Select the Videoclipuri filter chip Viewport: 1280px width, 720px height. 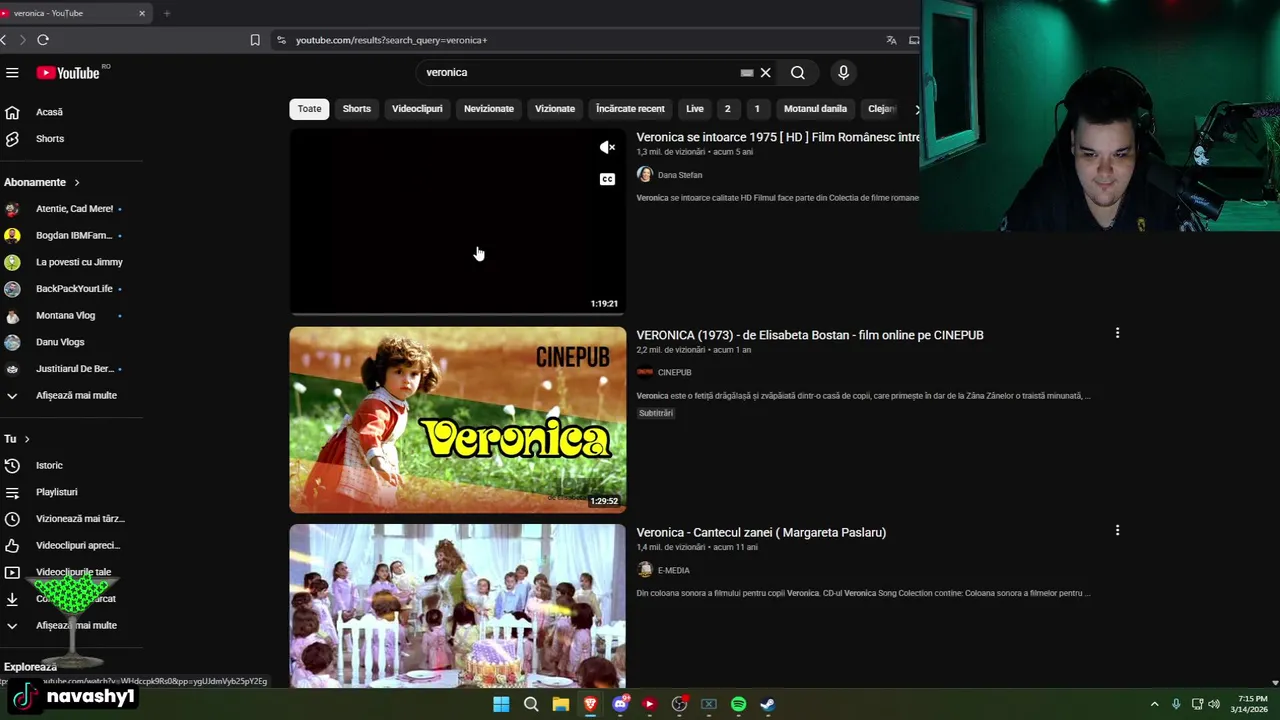(x=417, y=109)
